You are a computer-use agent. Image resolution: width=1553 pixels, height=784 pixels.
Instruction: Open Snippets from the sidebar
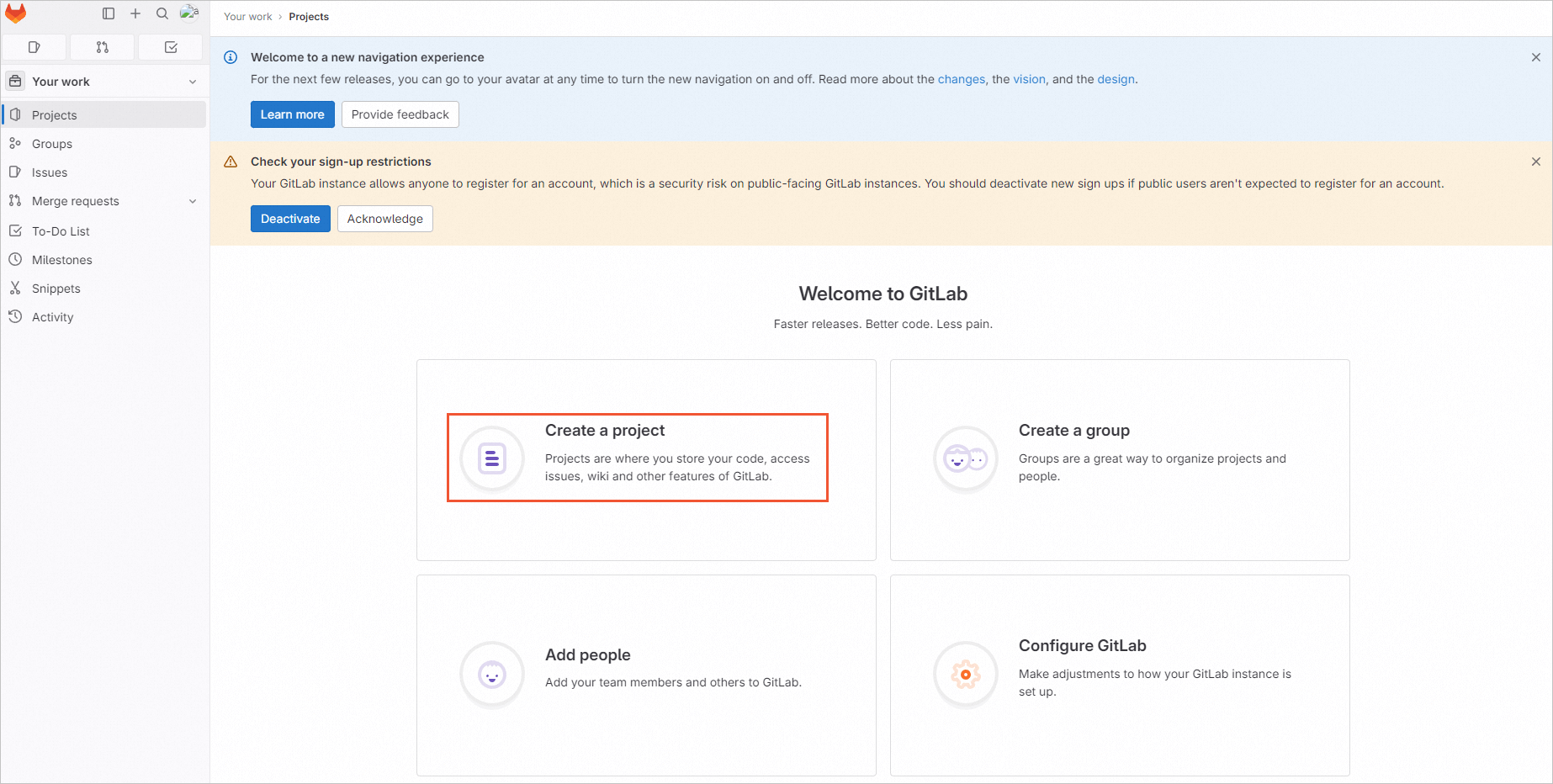[x=56, y=289]
